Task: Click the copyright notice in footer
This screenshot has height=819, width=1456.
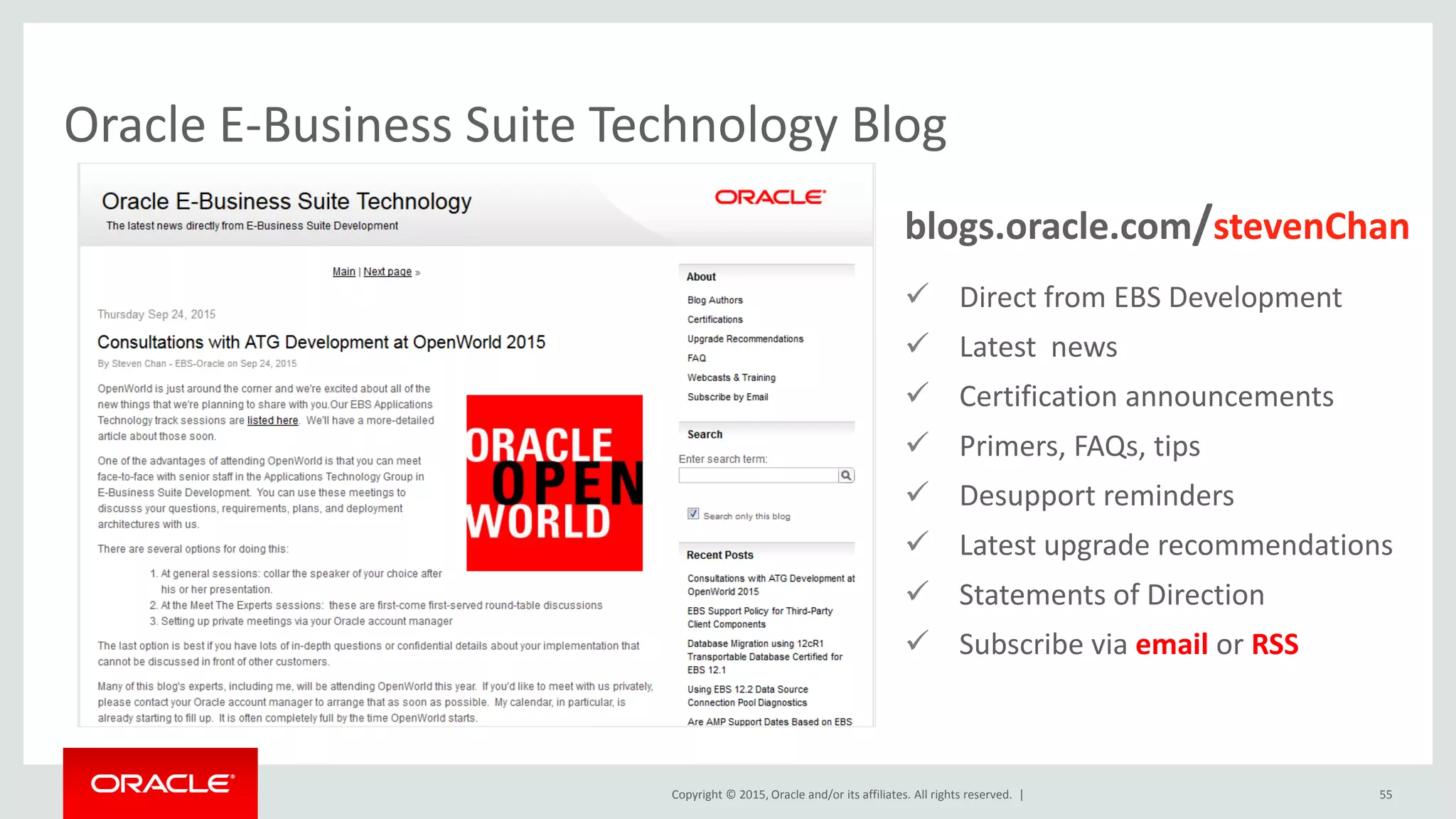Action: pos(842,795)
